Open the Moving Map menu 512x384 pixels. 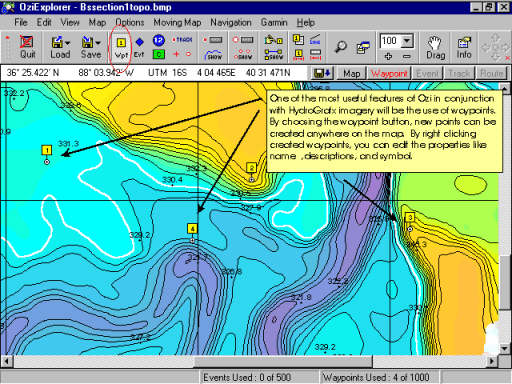tap(177, 22)
